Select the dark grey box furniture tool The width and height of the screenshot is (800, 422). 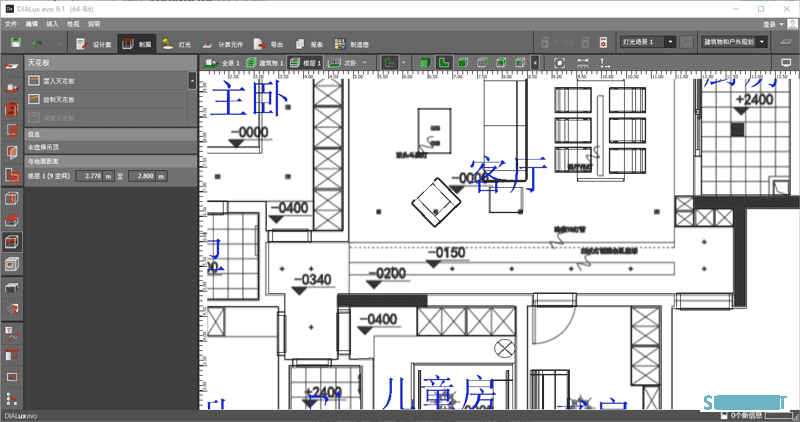[x=12, y=287]
